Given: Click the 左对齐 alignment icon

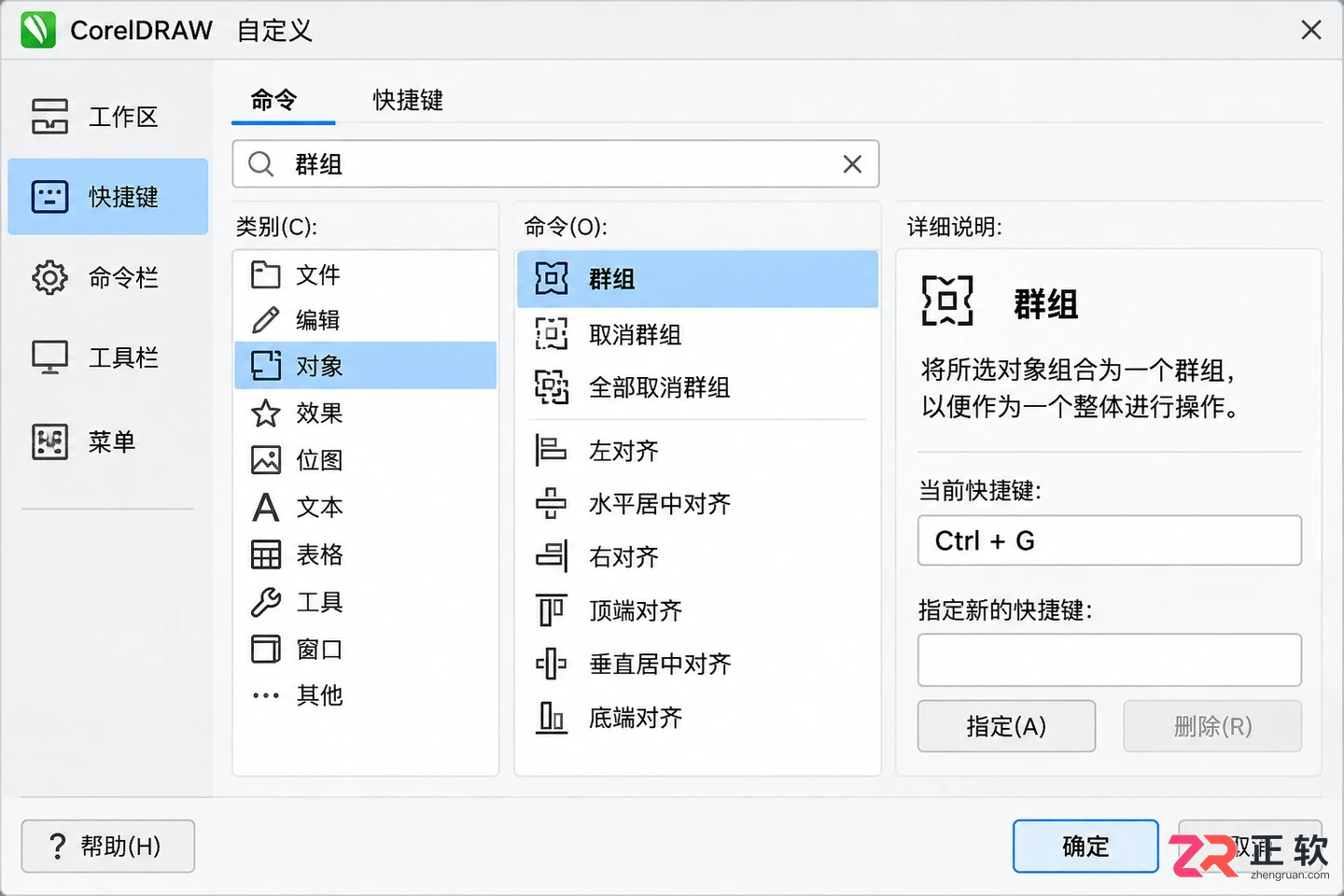Looking at the screenshot, I should tap(552, 450).
